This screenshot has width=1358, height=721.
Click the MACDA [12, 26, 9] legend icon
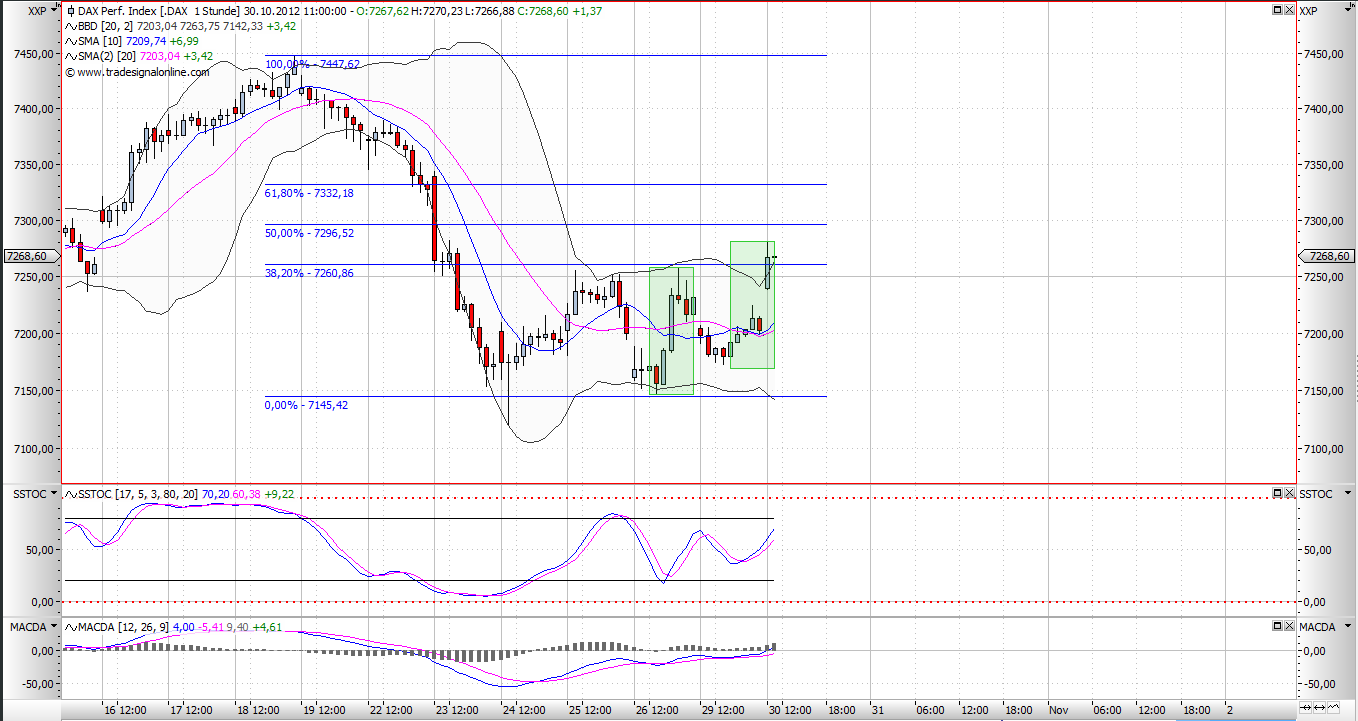tap(72, 627)
